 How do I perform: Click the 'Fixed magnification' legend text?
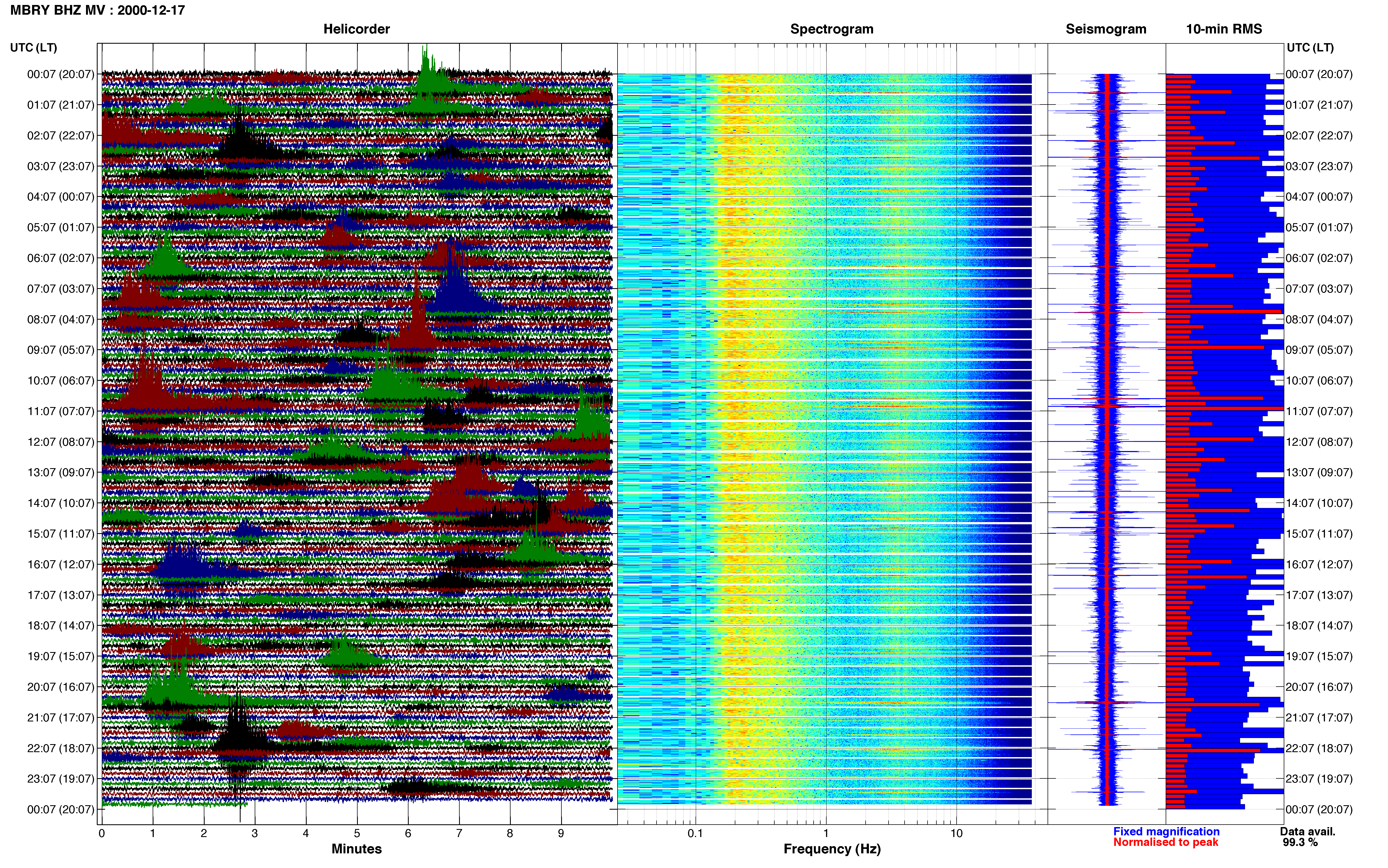point(1166,832)
